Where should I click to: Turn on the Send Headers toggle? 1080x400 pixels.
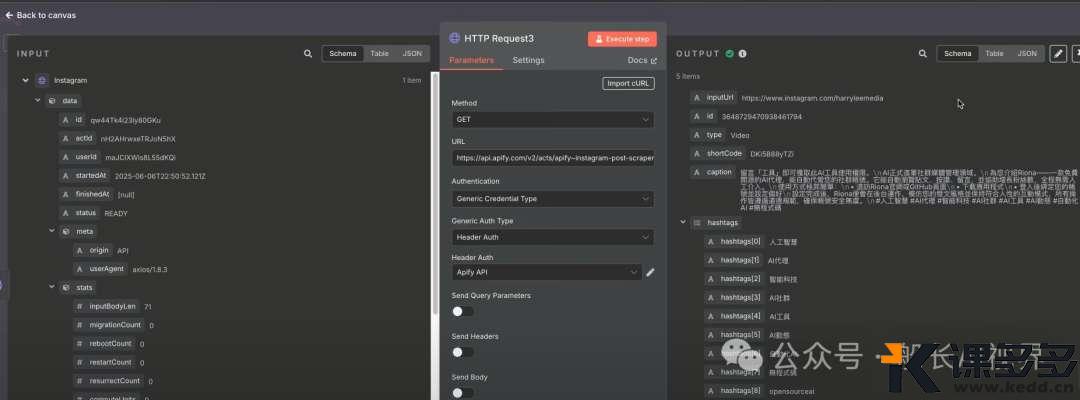click(462, 352)
